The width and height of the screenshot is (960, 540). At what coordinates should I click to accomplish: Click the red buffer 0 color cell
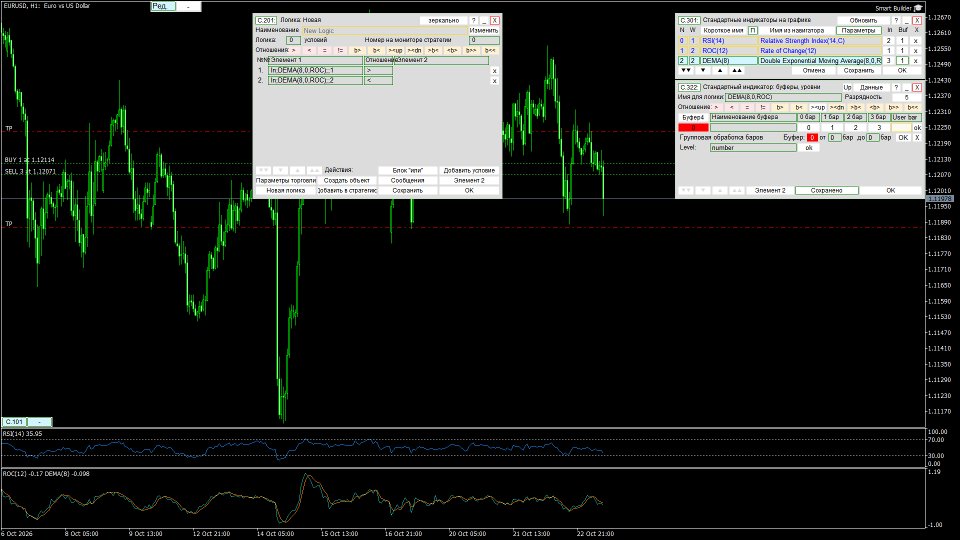693,127
